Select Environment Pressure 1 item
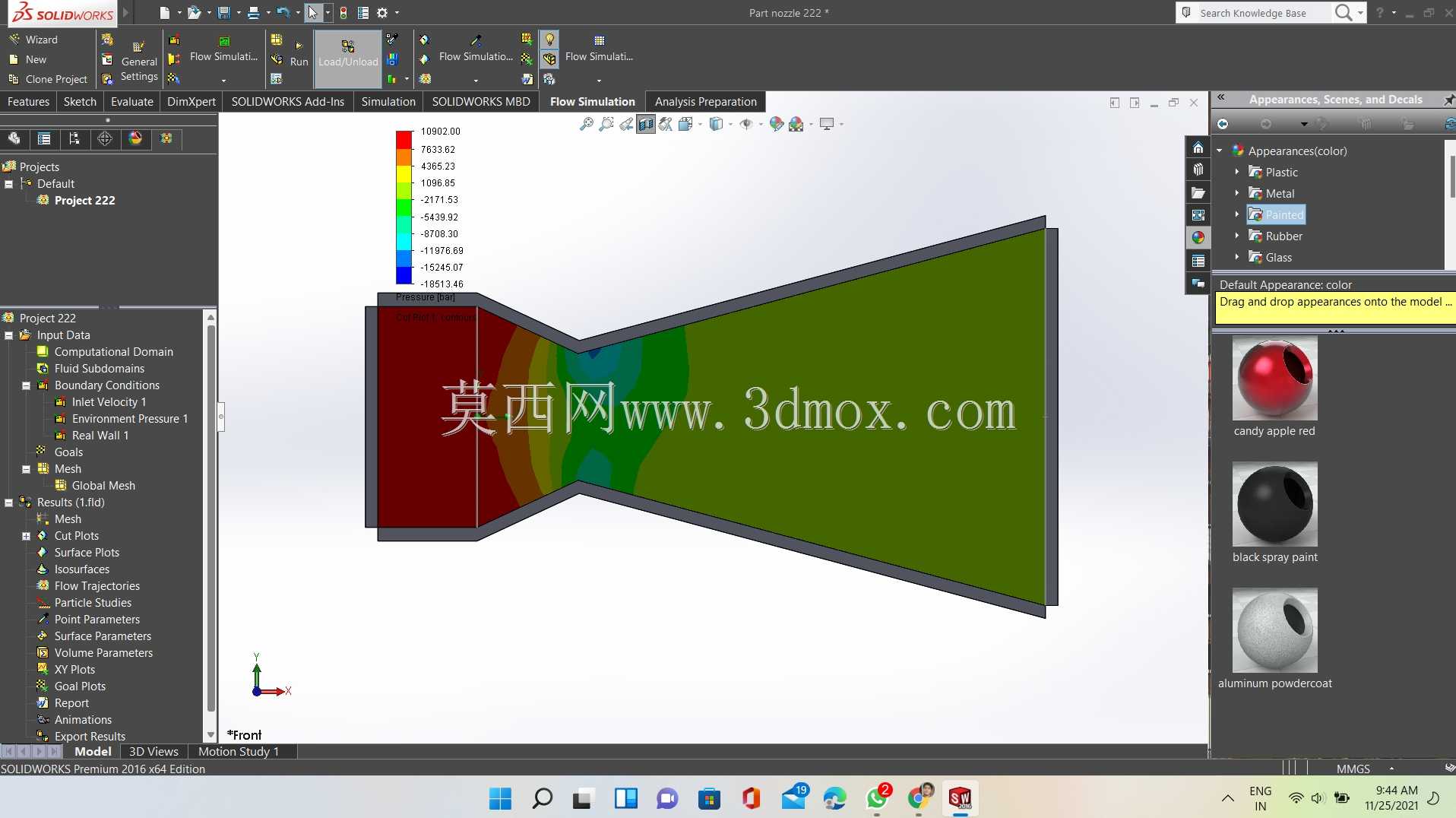This screenshot has height=818, width=1456. 129,419
